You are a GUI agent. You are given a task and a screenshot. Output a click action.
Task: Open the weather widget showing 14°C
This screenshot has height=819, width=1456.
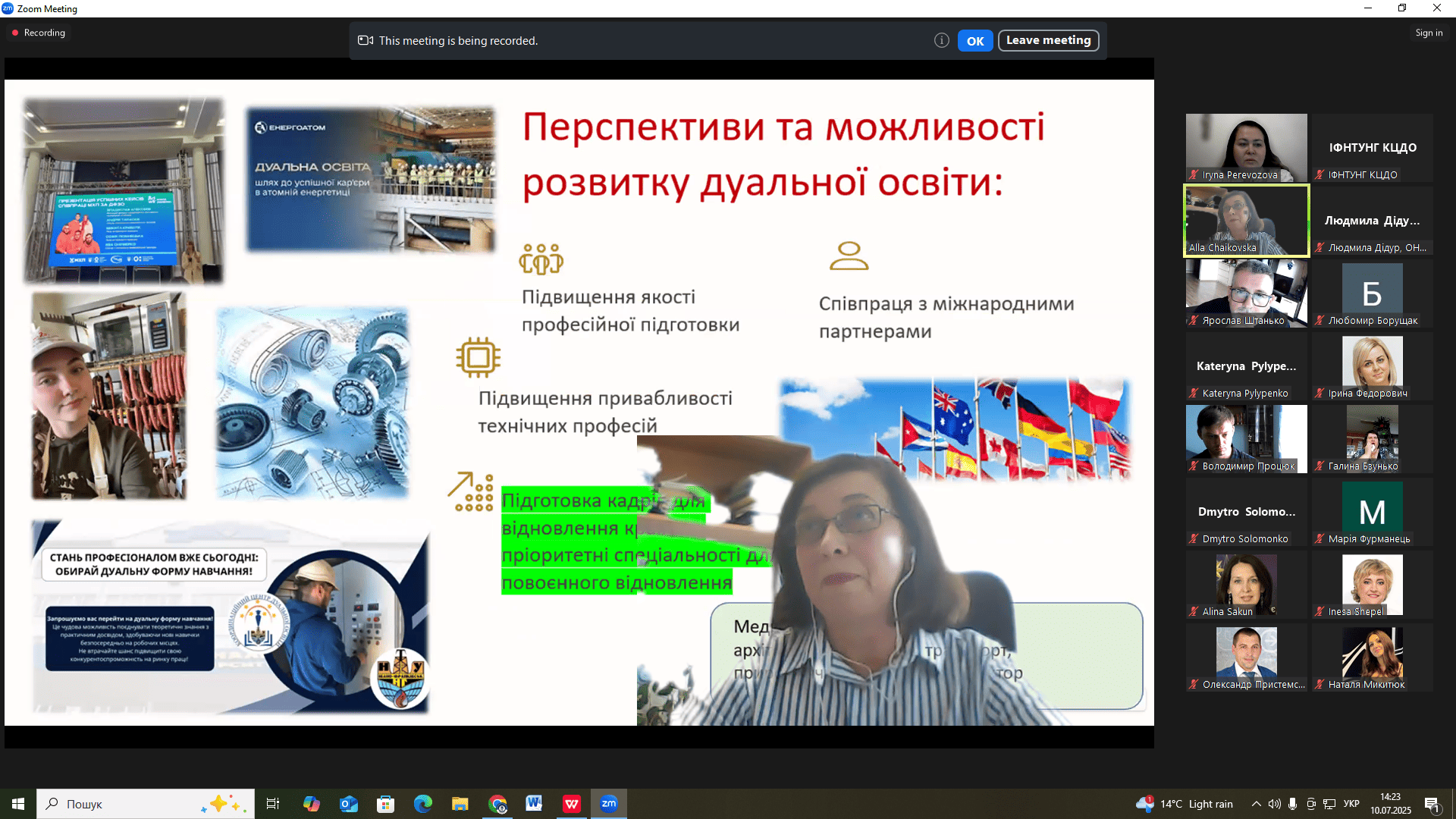[x=1185, y=804]
